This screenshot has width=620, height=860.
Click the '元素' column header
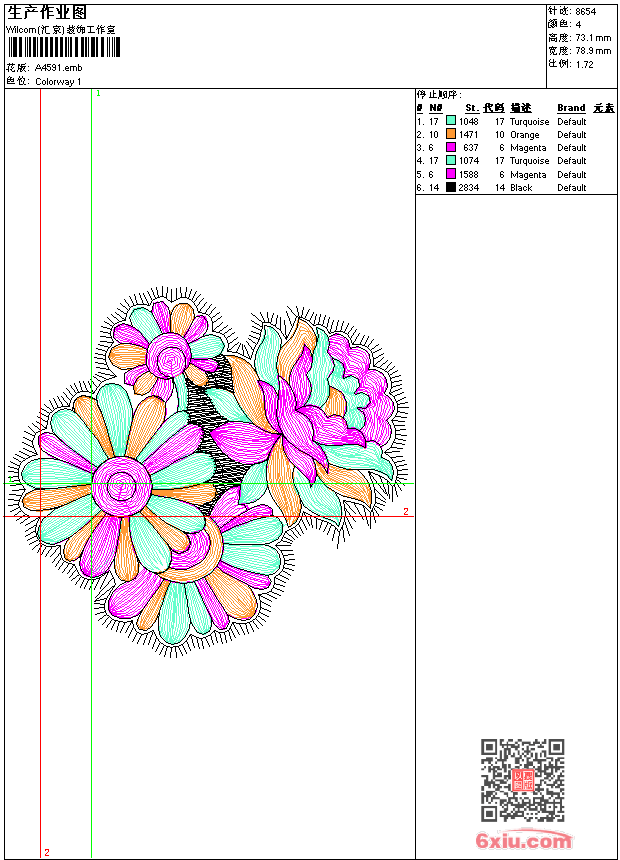coord(604,108)
